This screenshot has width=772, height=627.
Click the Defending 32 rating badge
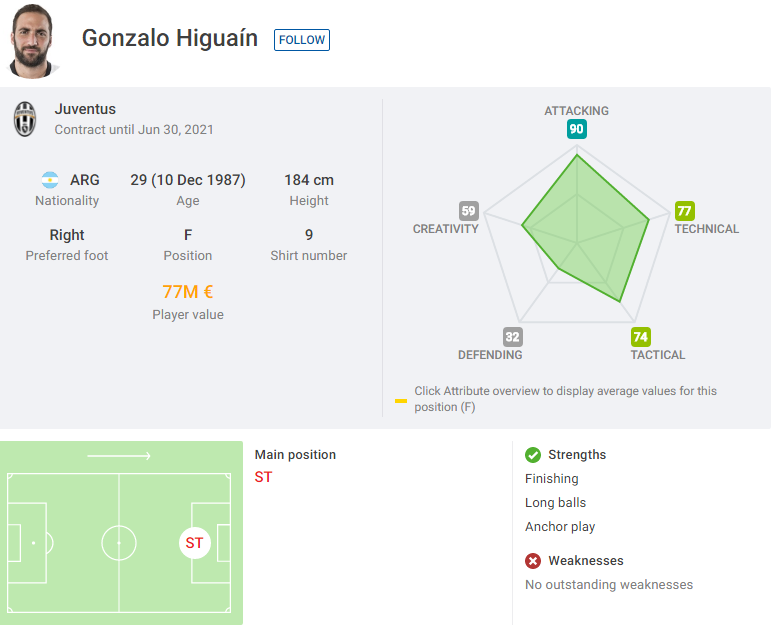[x=512, y=337]
